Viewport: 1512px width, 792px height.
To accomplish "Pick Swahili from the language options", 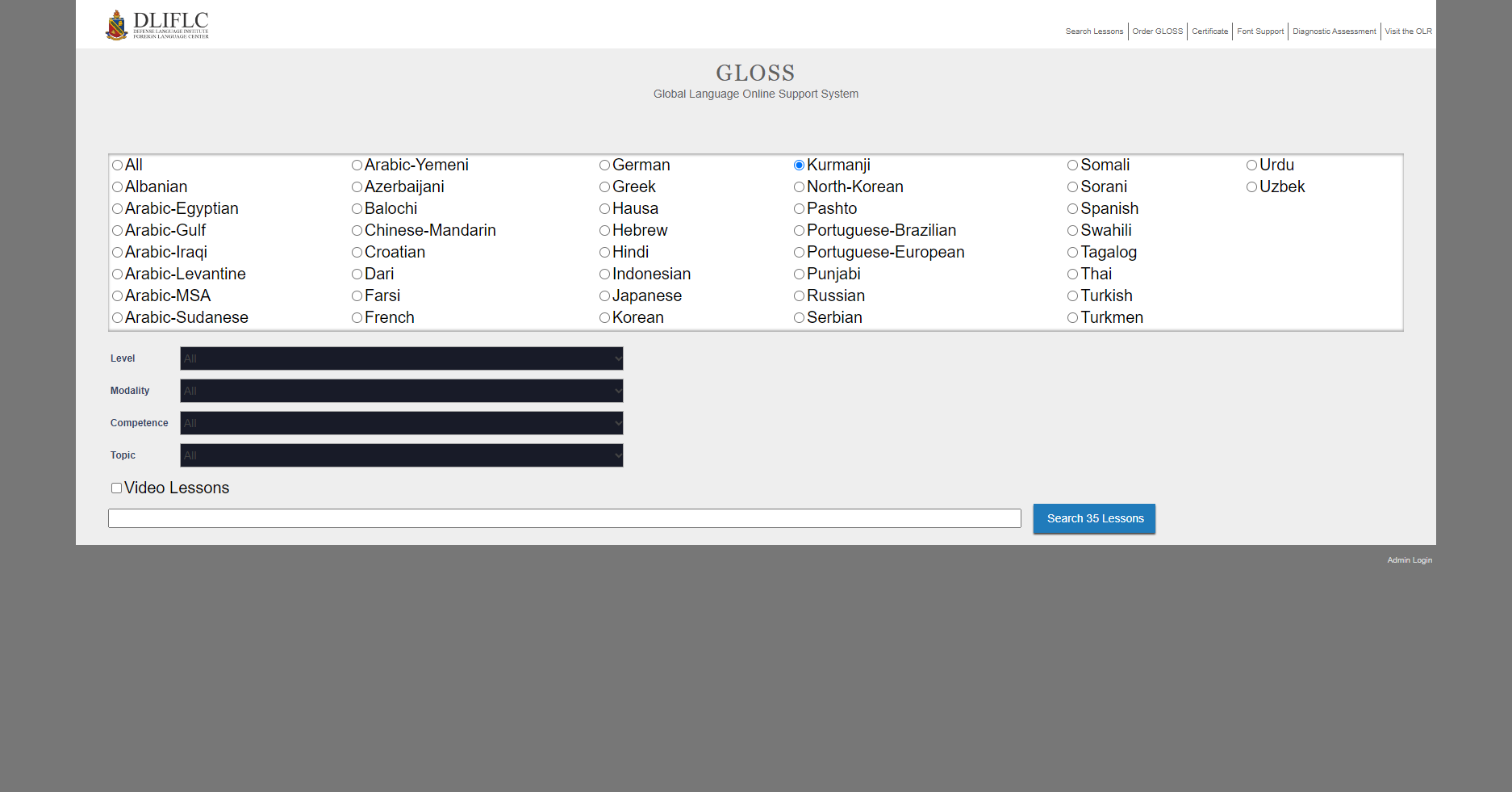I will tap(1073, 230).
